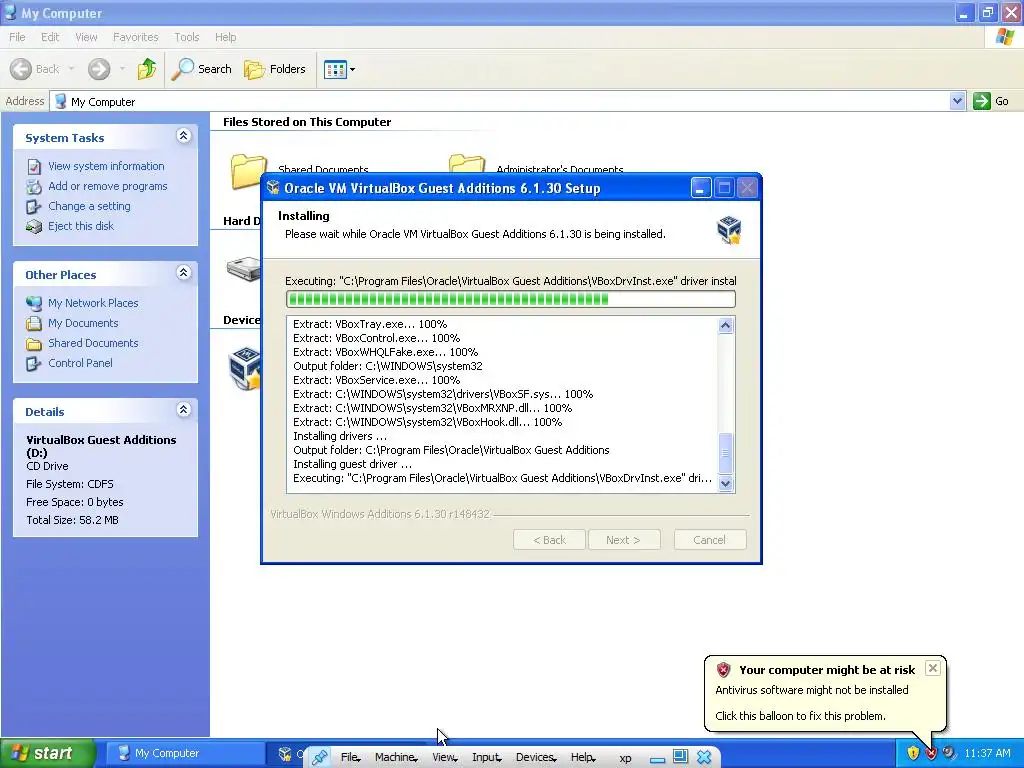
Task: Open My Network Places link
Action: click(x=93, y=303)
